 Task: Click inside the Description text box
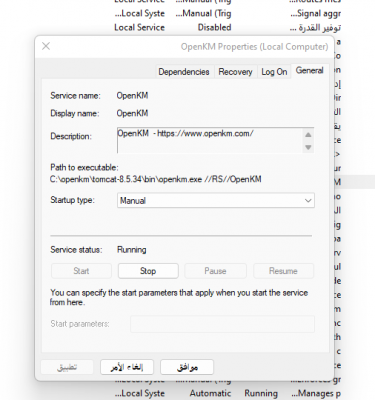click(210, 140)
